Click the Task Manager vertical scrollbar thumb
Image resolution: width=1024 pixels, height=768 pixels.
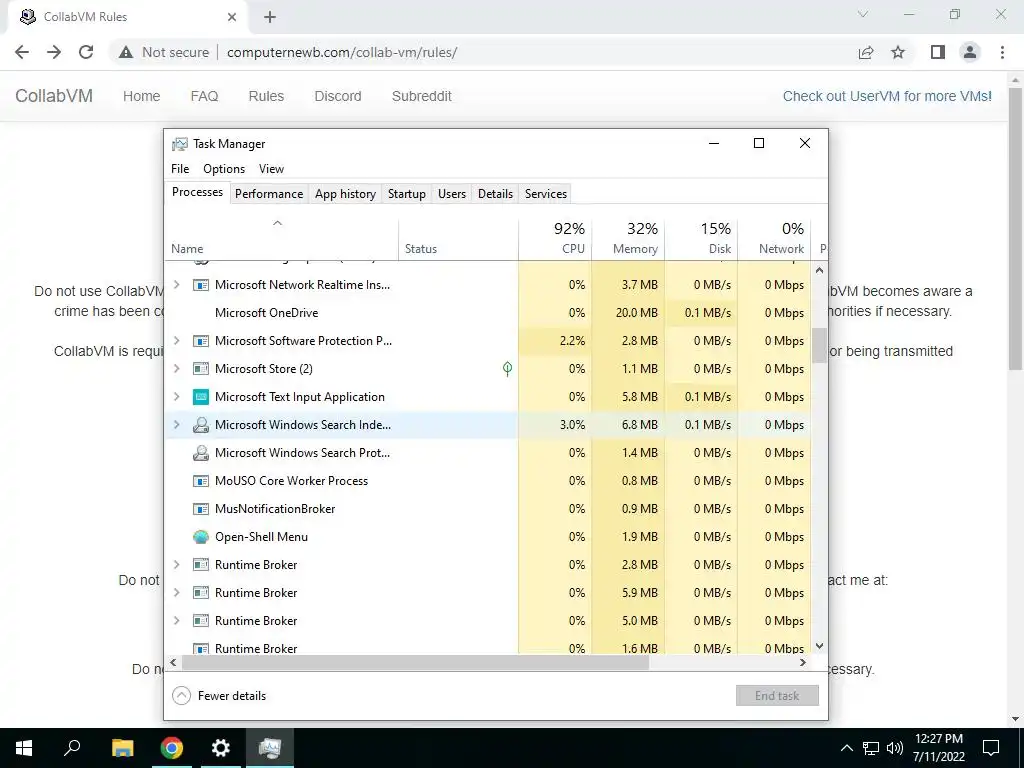click(819, 345)
